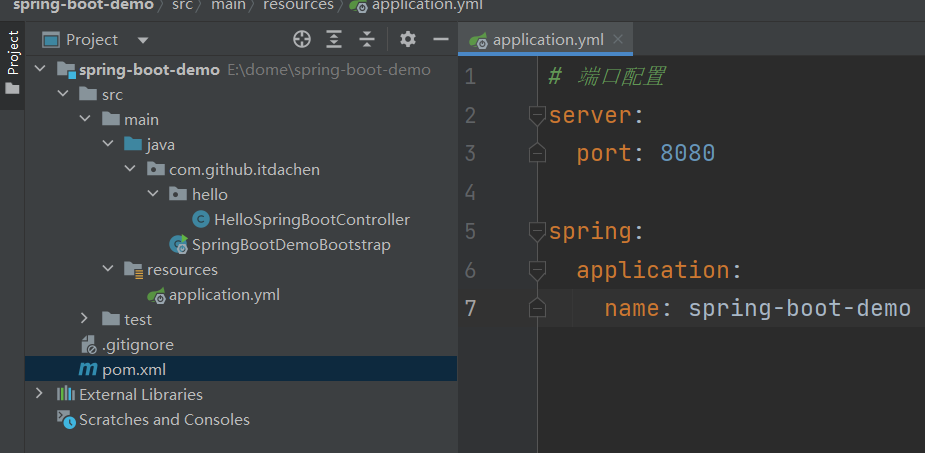Fold the server block in gutter
Viewport: 925px width, 453px height.
(537, 115)
